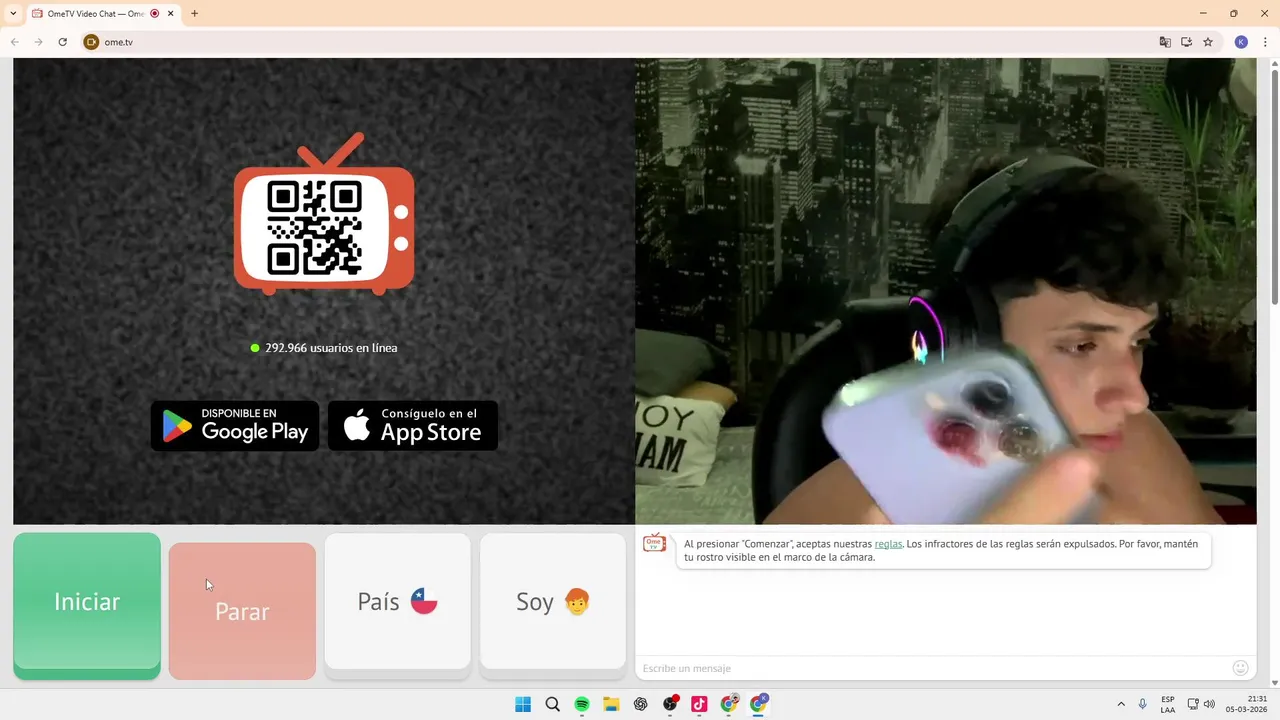
Task: Expand the tab search dropdown
Action: coord(13,14)
